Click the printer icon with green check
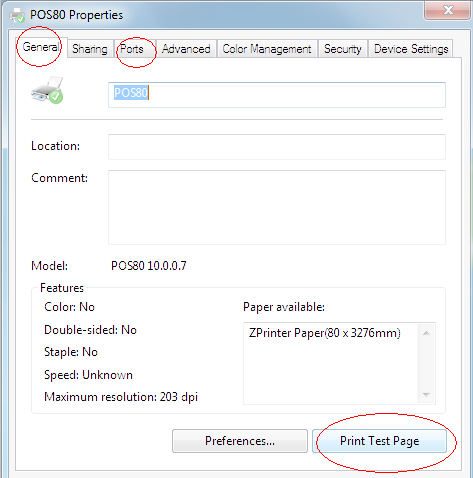 coord(48,90)
